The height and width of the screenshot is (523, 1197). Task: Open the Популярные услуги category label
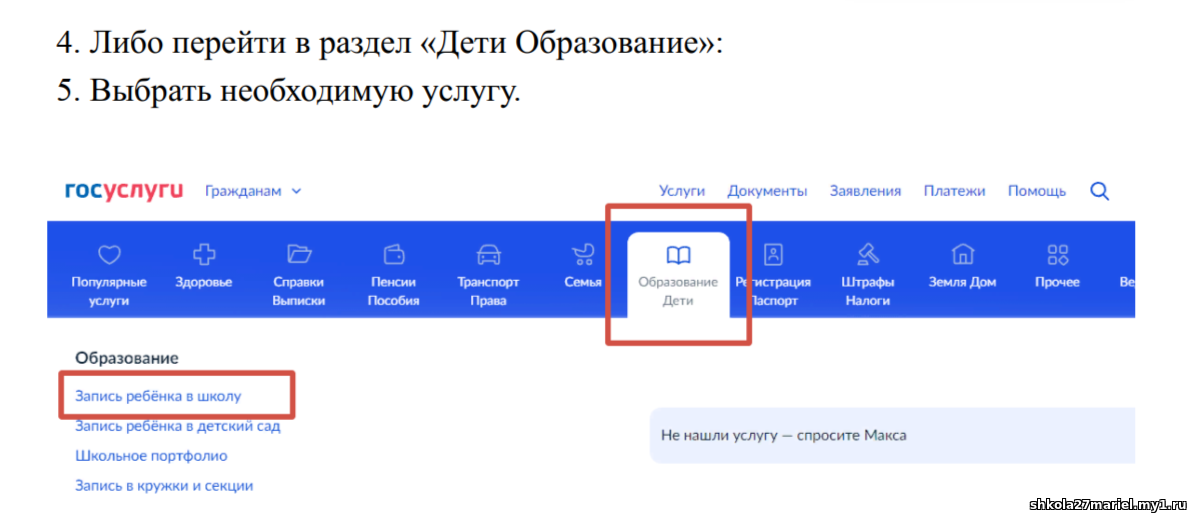tap(109, 292)
